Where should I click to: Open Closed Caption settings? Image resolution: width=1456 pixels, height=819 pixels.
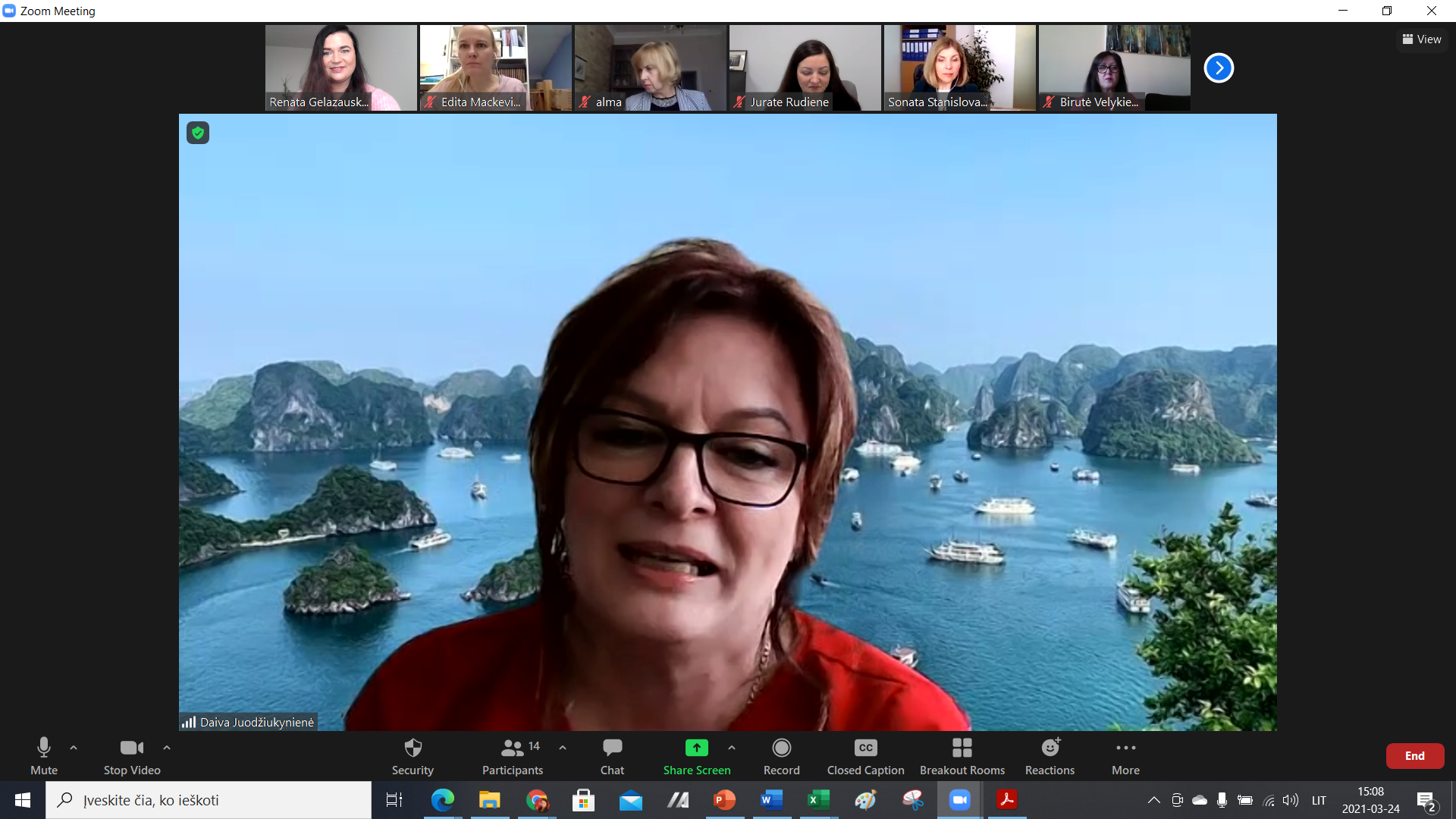[x=865, y=756]
